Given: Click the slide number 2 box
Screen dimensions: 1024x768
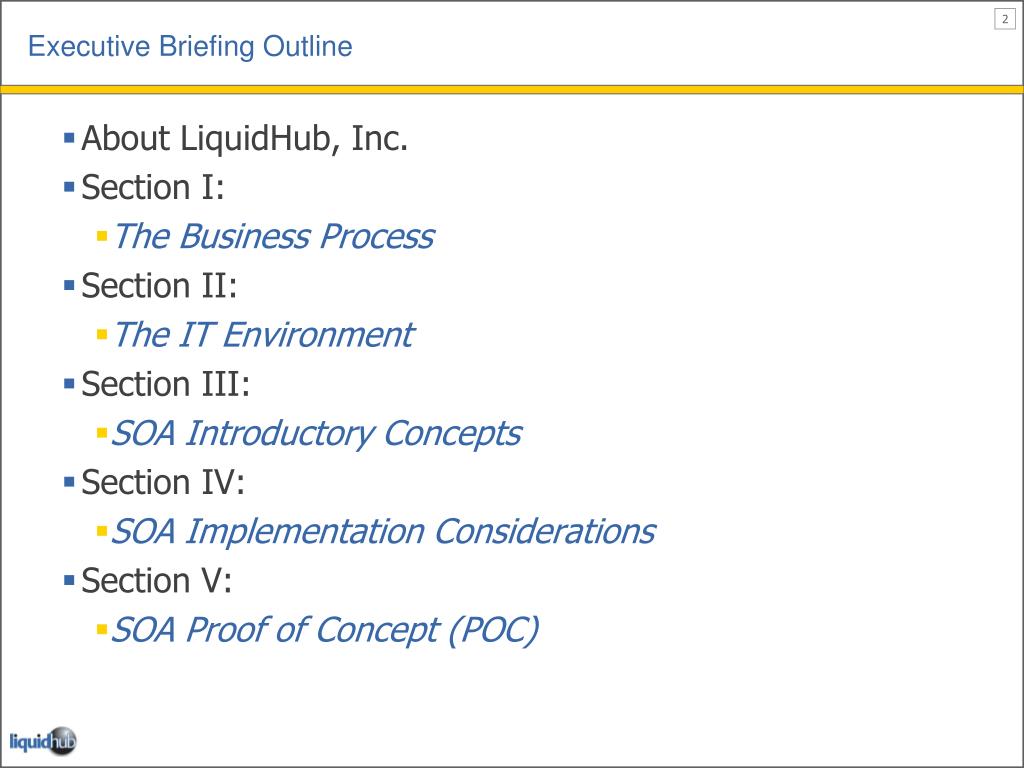Looking at the screenshot, I should [x=1004, y=20].
